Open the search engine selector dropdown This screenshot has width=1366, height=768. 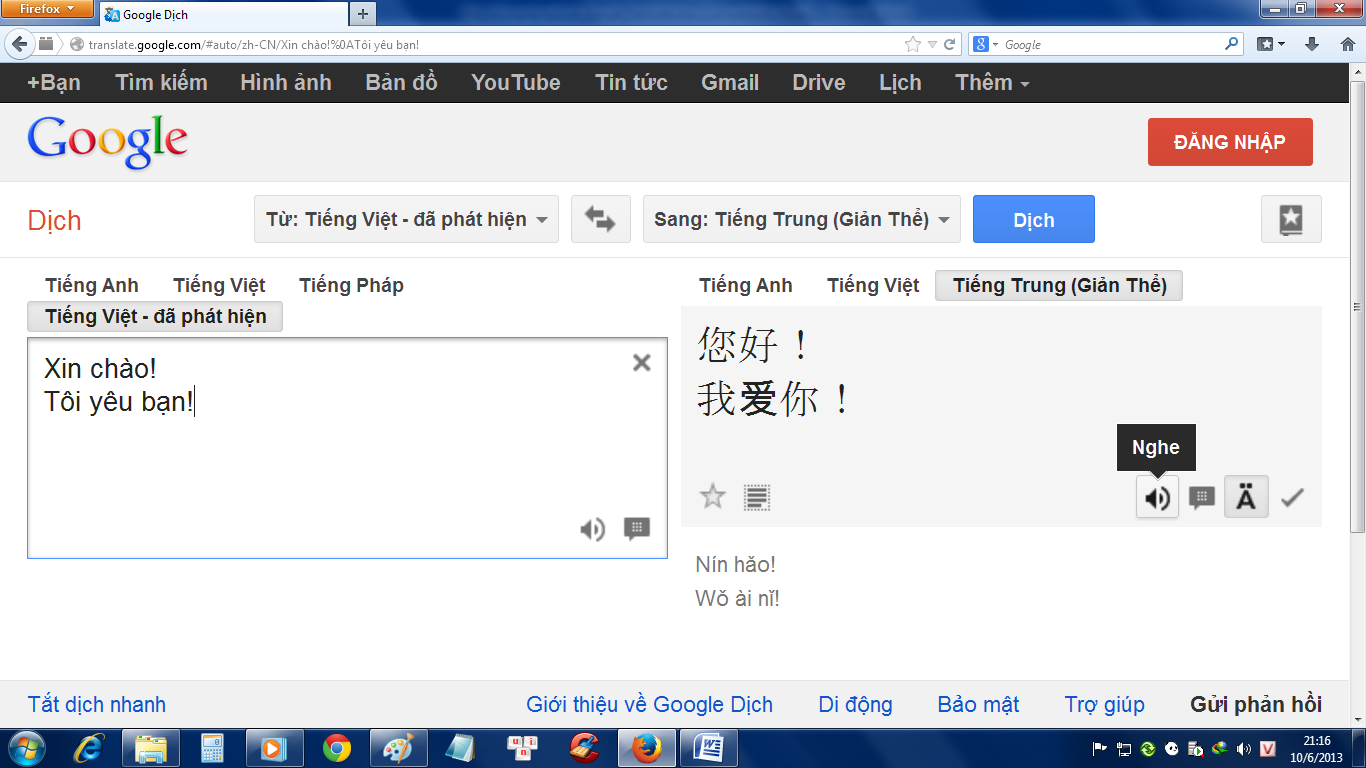point(985,44)
